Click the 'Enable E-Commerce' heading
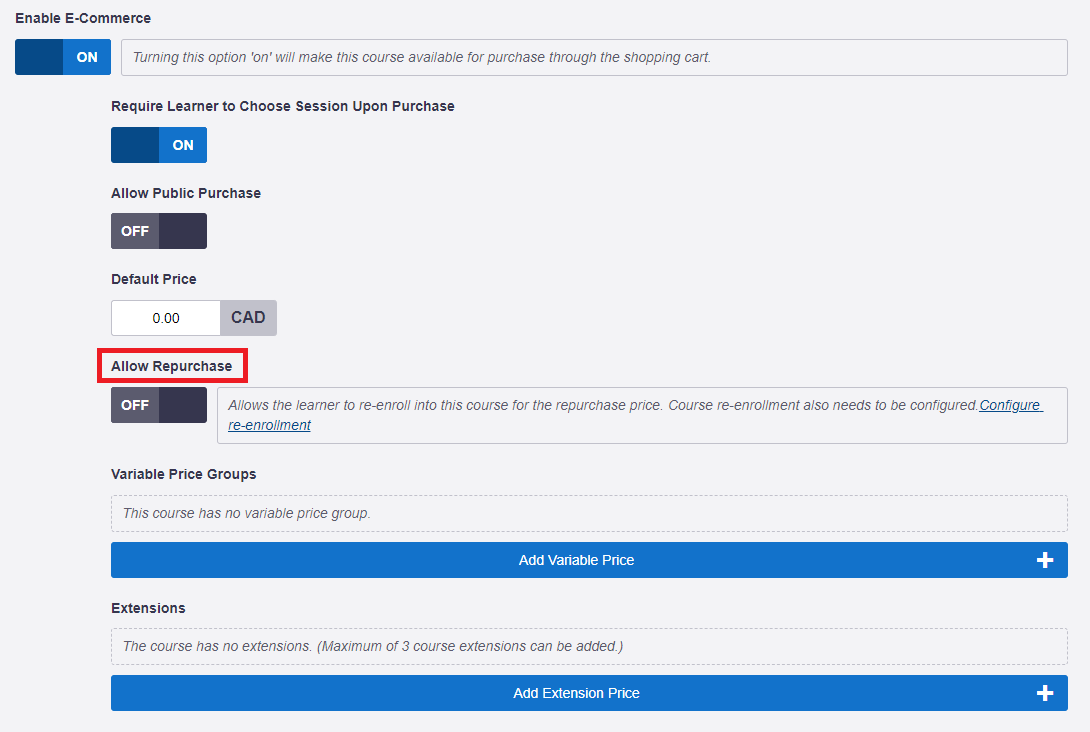The width and height of the screenshot is (1090, 732). pos(83,18)
